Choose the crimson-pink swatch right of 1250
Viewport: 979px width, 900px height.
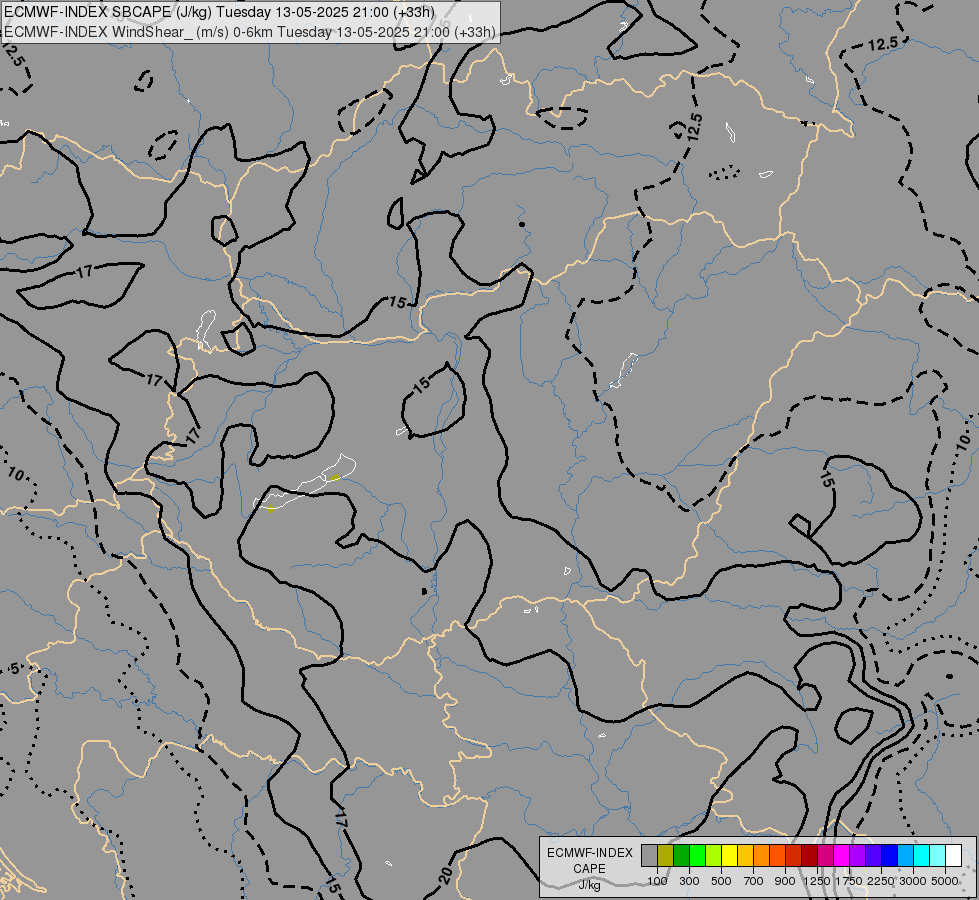(825, 856)
